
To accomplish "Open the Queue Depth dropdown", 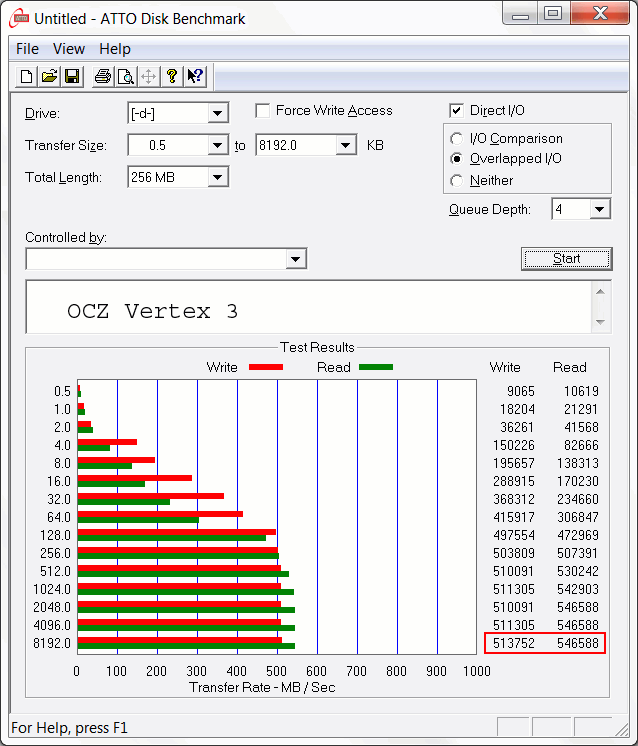I will (599, 210).
